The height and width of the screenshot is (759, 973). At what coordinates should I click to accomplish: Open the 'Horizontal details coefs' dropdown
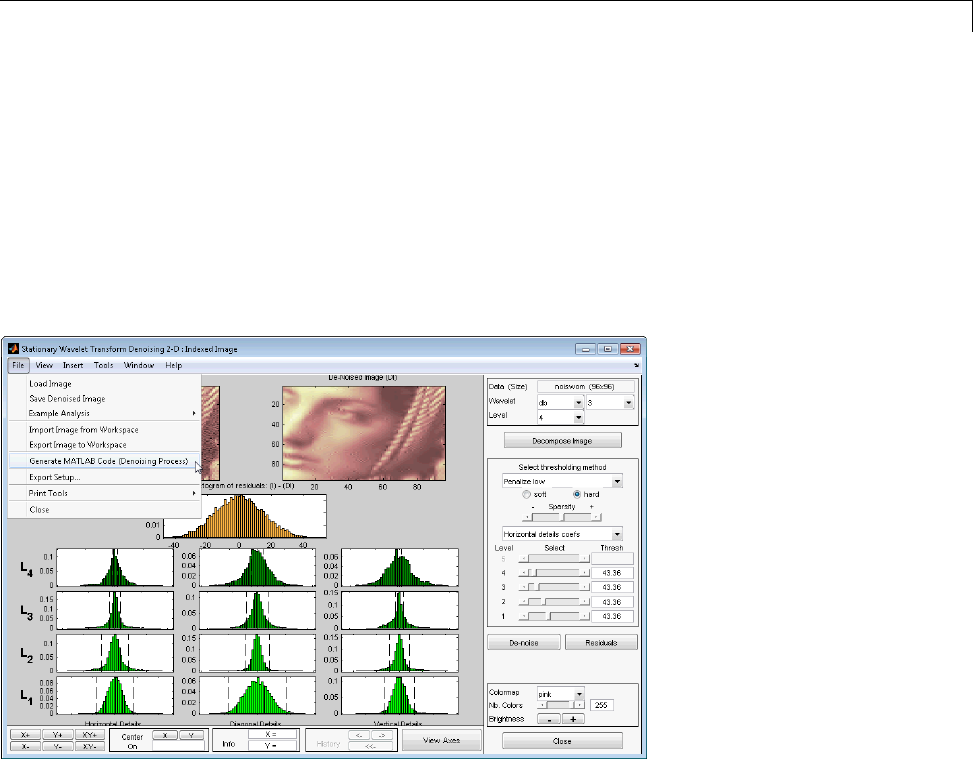click(562, 534)
